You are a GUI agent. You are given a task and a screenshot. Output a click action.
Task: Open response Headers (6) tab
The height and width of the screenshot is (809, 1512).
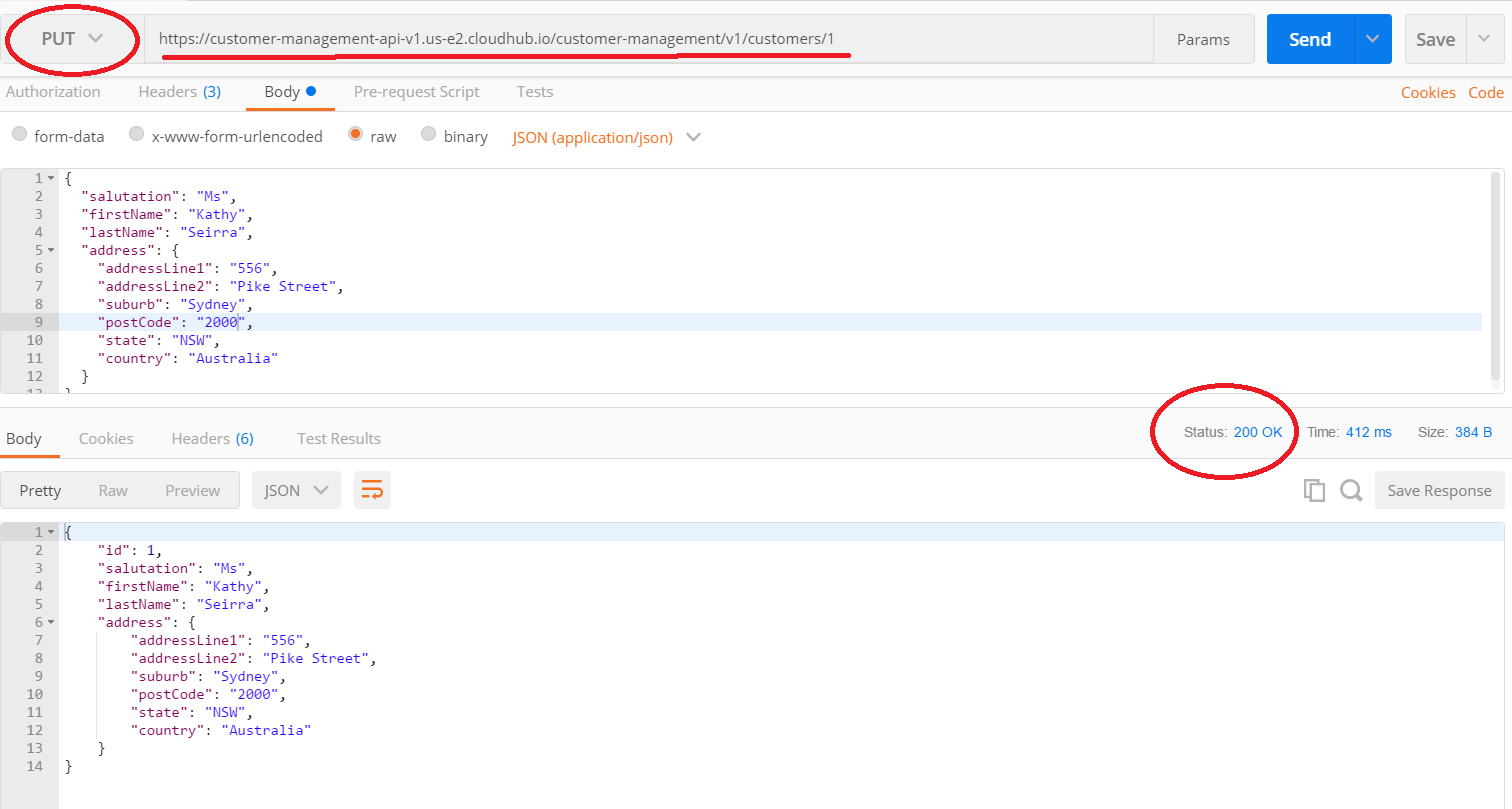212,438
